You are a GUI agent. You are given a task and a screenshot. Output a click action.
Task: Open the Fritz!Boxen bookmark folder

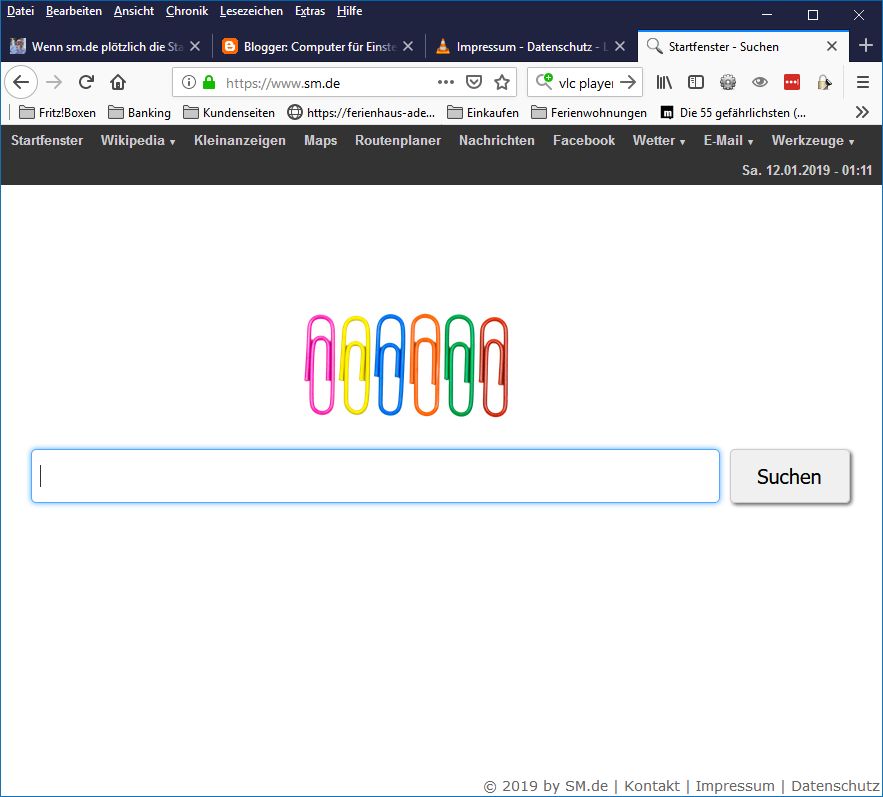point(57,113)
